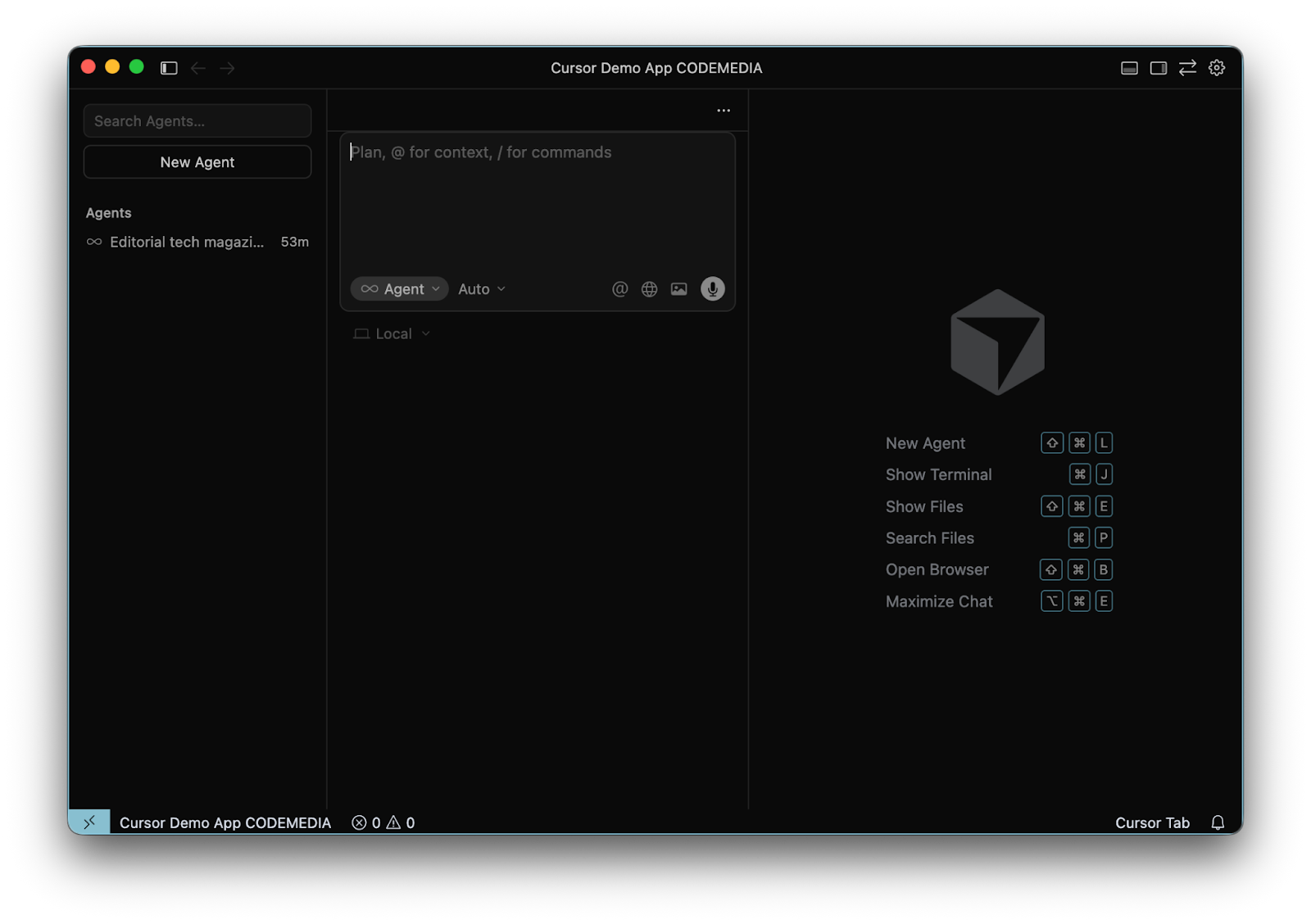Start voice input with microphone button
This screenshot has height=924, width=1311.
coord(712,289)
